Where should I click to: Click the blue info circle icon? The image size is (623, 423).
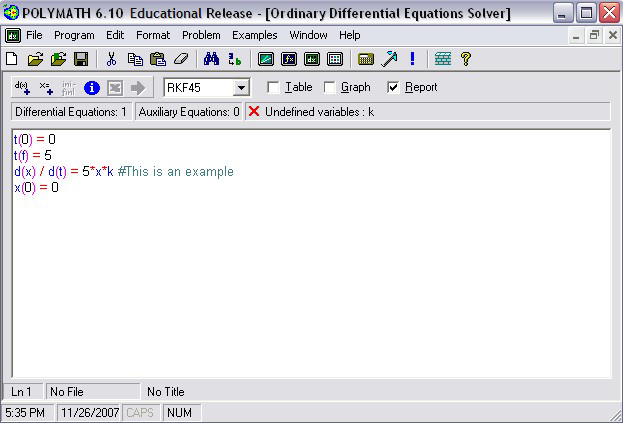[x=92, y=87]
